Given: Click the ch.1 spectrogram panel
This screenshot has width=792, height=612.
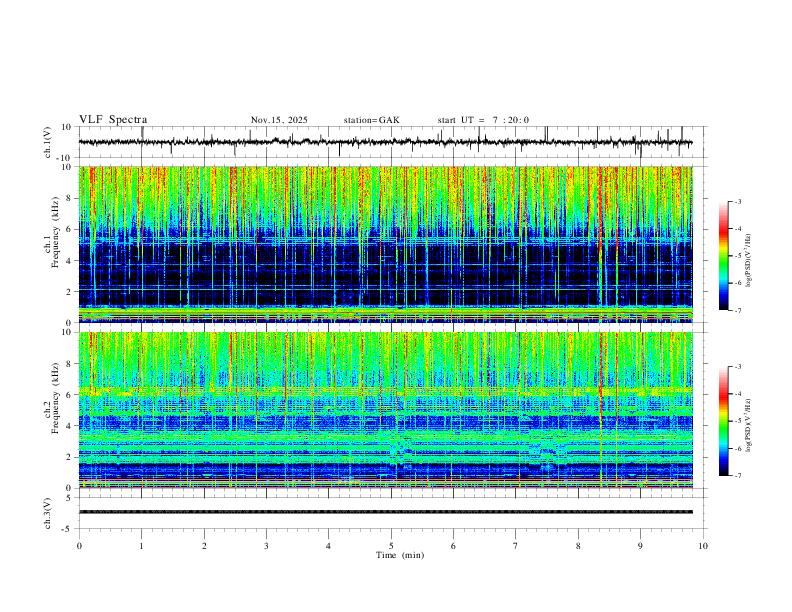Looking at the screenshot, I should point(385,244).
